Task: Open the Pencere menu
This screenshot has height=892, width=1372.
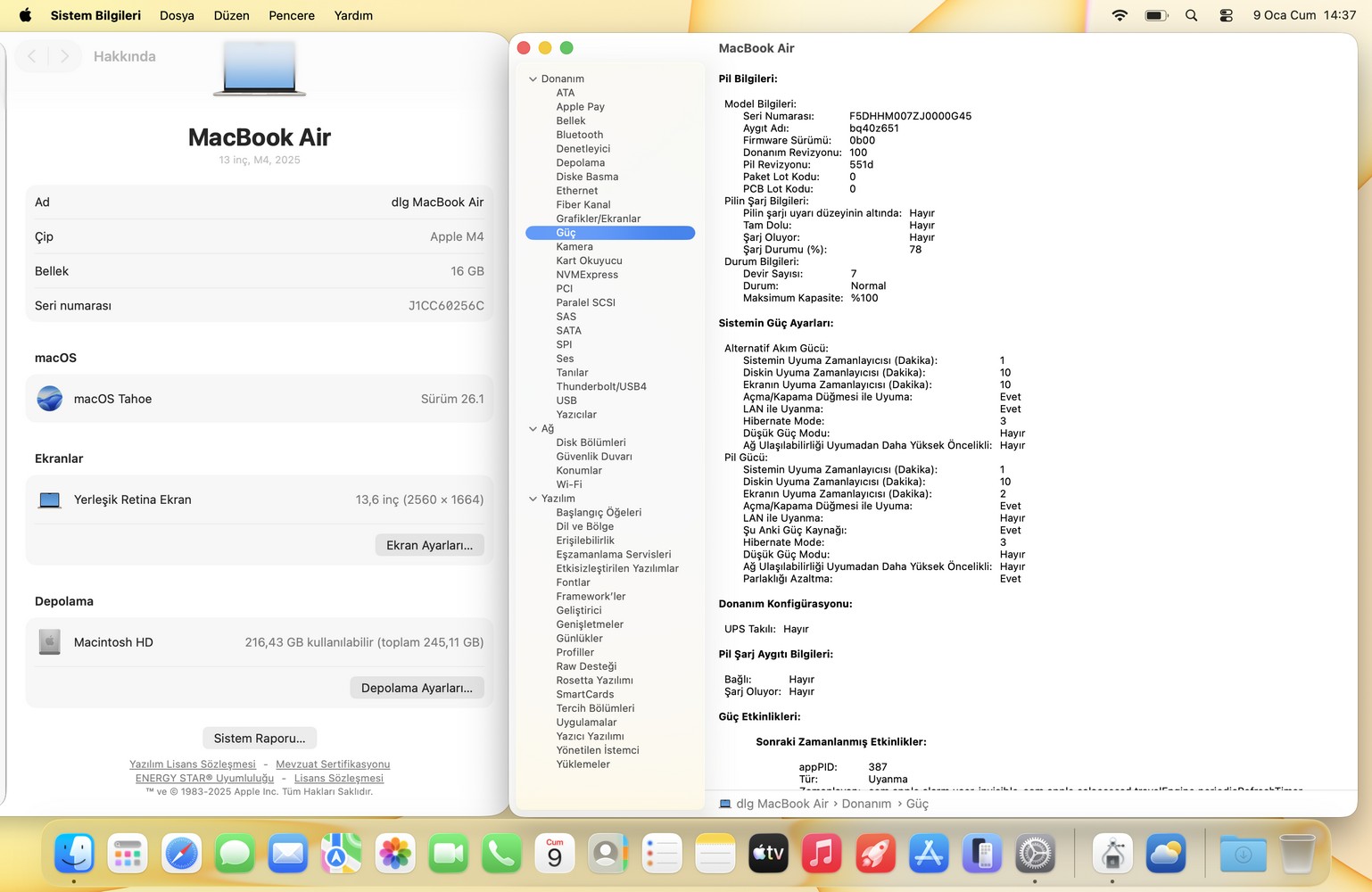Action: coord(292,15)
